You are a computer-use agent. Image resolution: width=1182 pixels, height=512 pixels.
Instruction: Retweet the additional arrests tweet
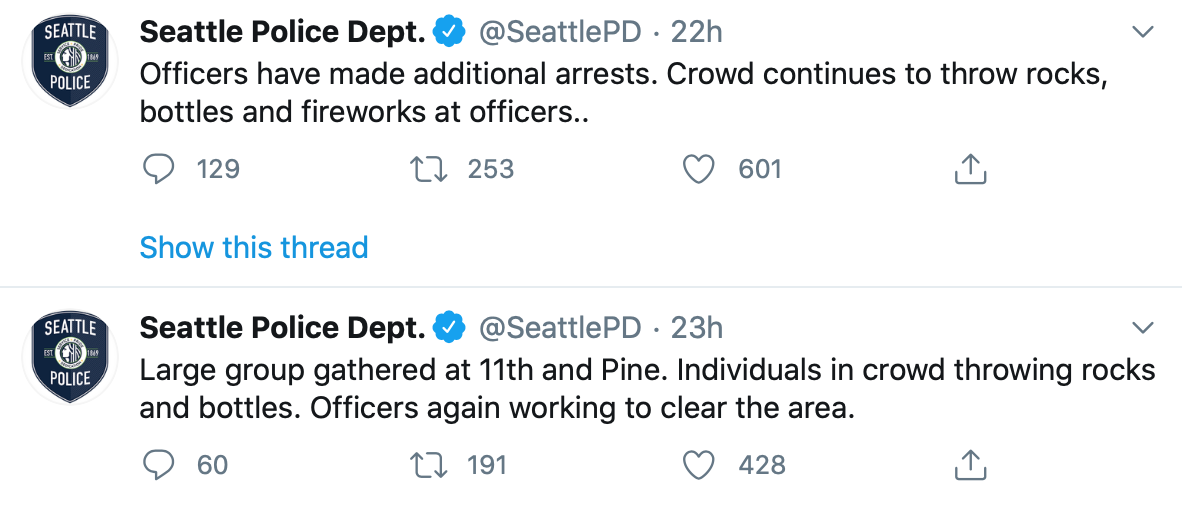tap(428, 170)
